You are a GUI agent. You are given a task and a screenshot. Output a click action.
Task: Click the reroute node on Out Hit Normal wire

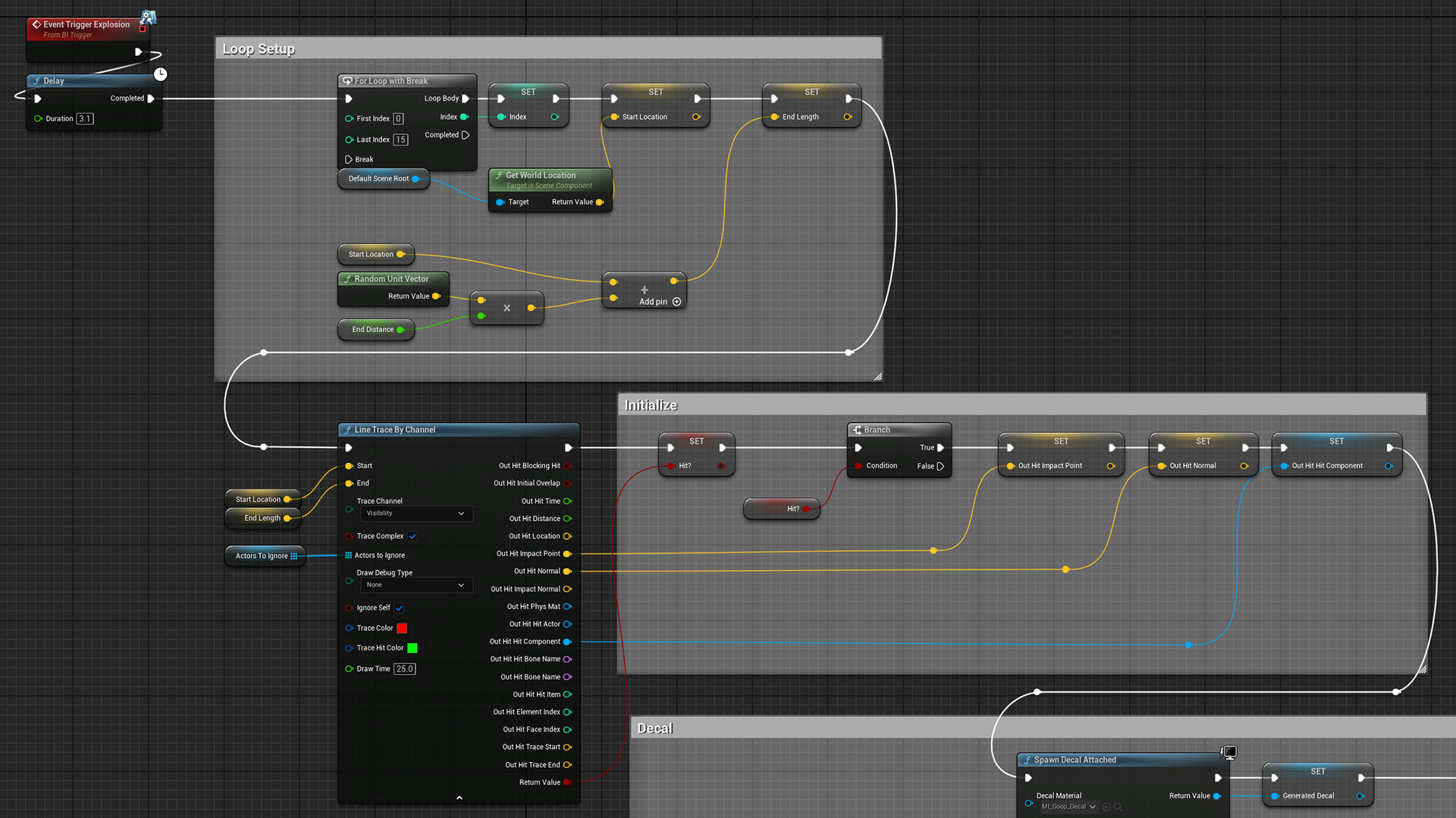(1065, 569)
